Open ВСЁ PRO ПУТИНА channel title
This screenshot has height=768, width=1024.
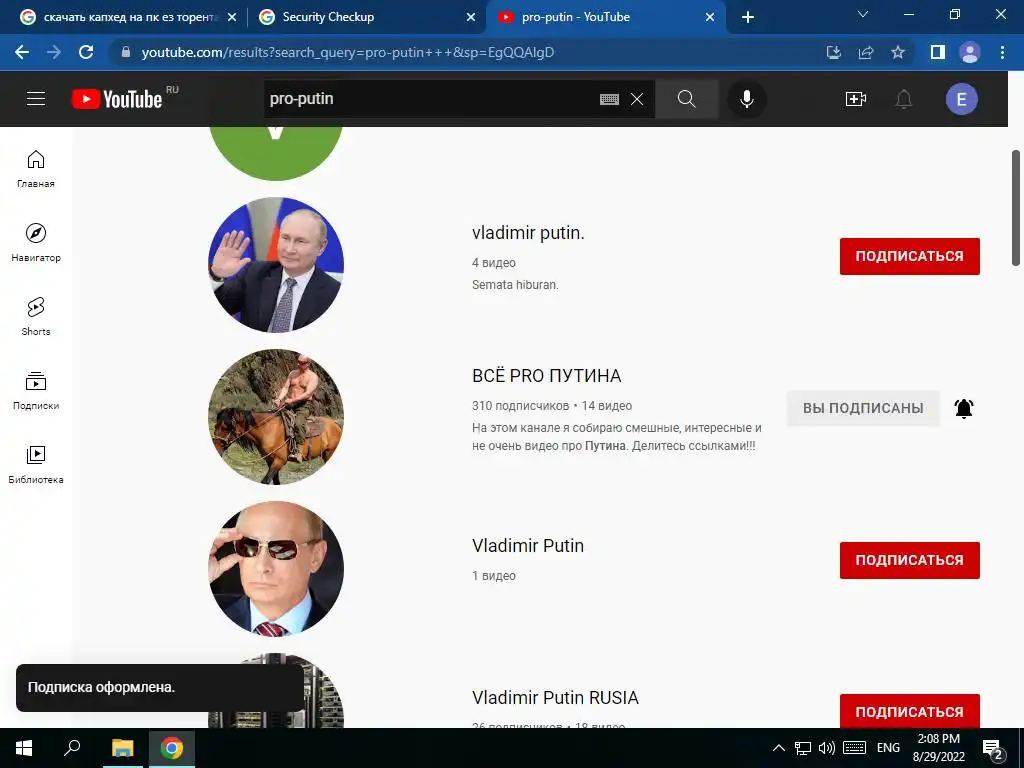[547, 376]
